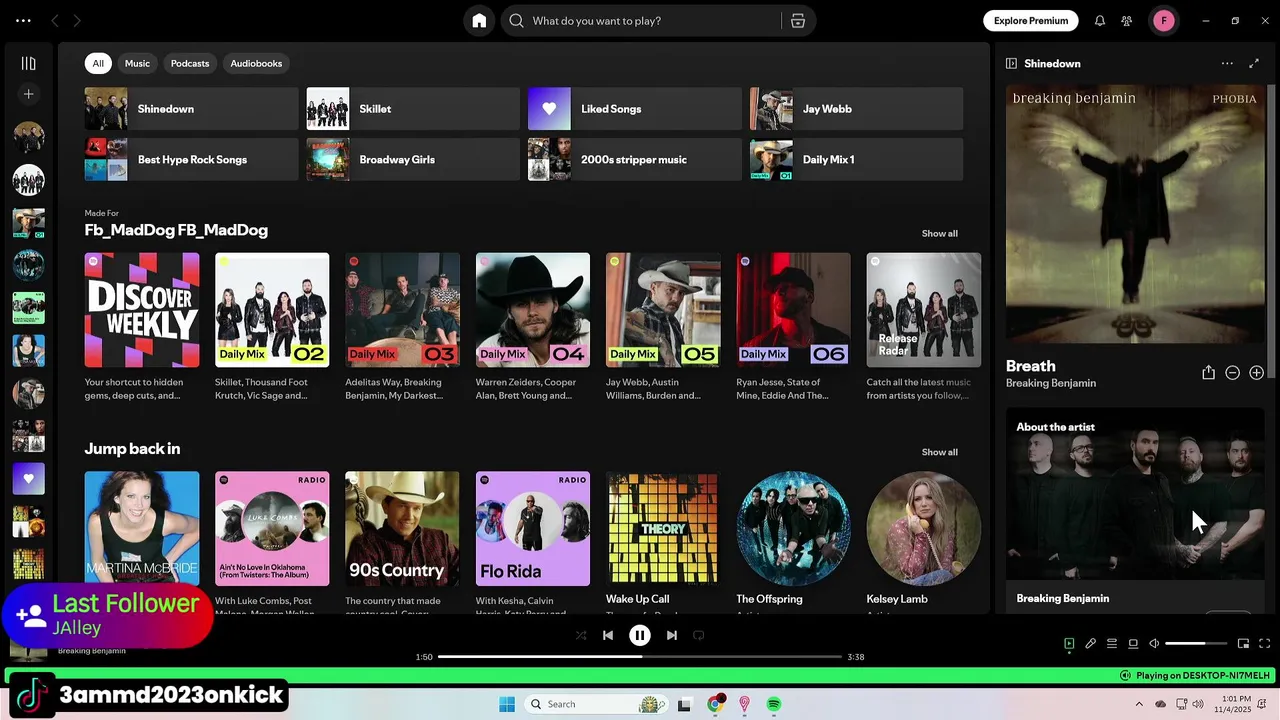Image resolution: width=1280 pixels, height=720 pixels.
Task: Open Friend Activity icon
Action: [x=1127, y=21]
